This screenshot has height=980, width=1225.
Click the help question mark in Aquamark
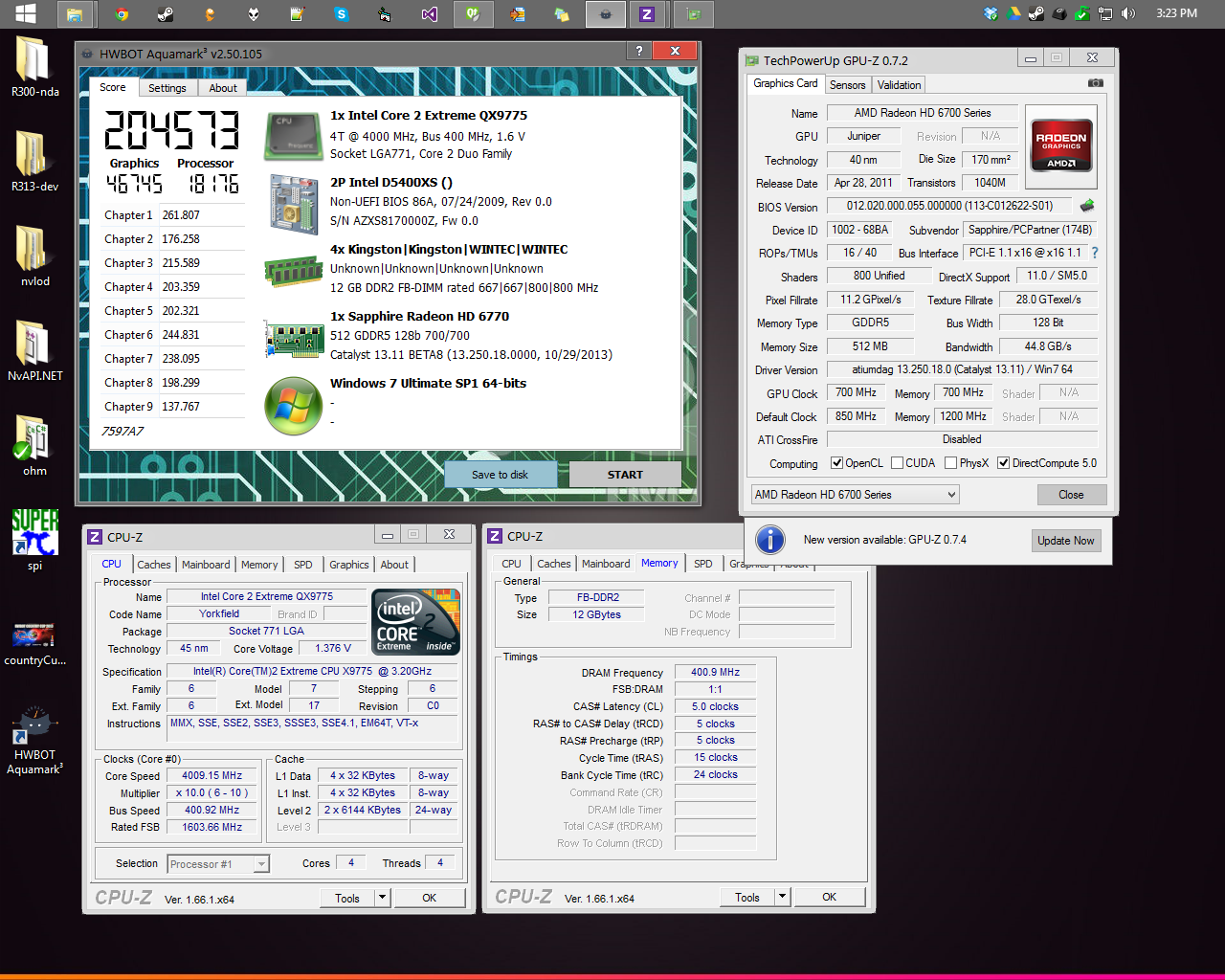tap(638, 51)
